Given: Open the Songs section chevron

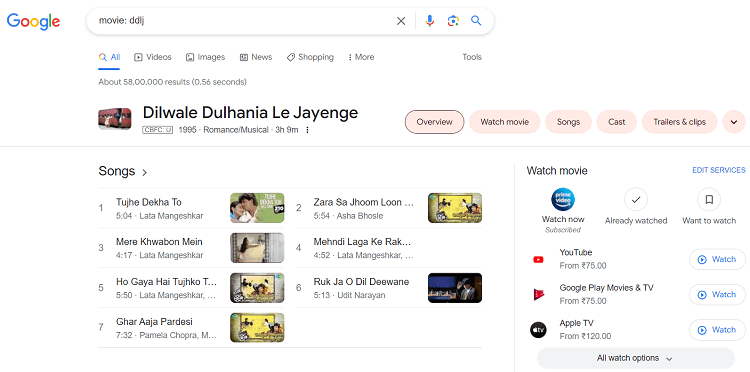Looking at the screenshot, I should pos(144,172).
